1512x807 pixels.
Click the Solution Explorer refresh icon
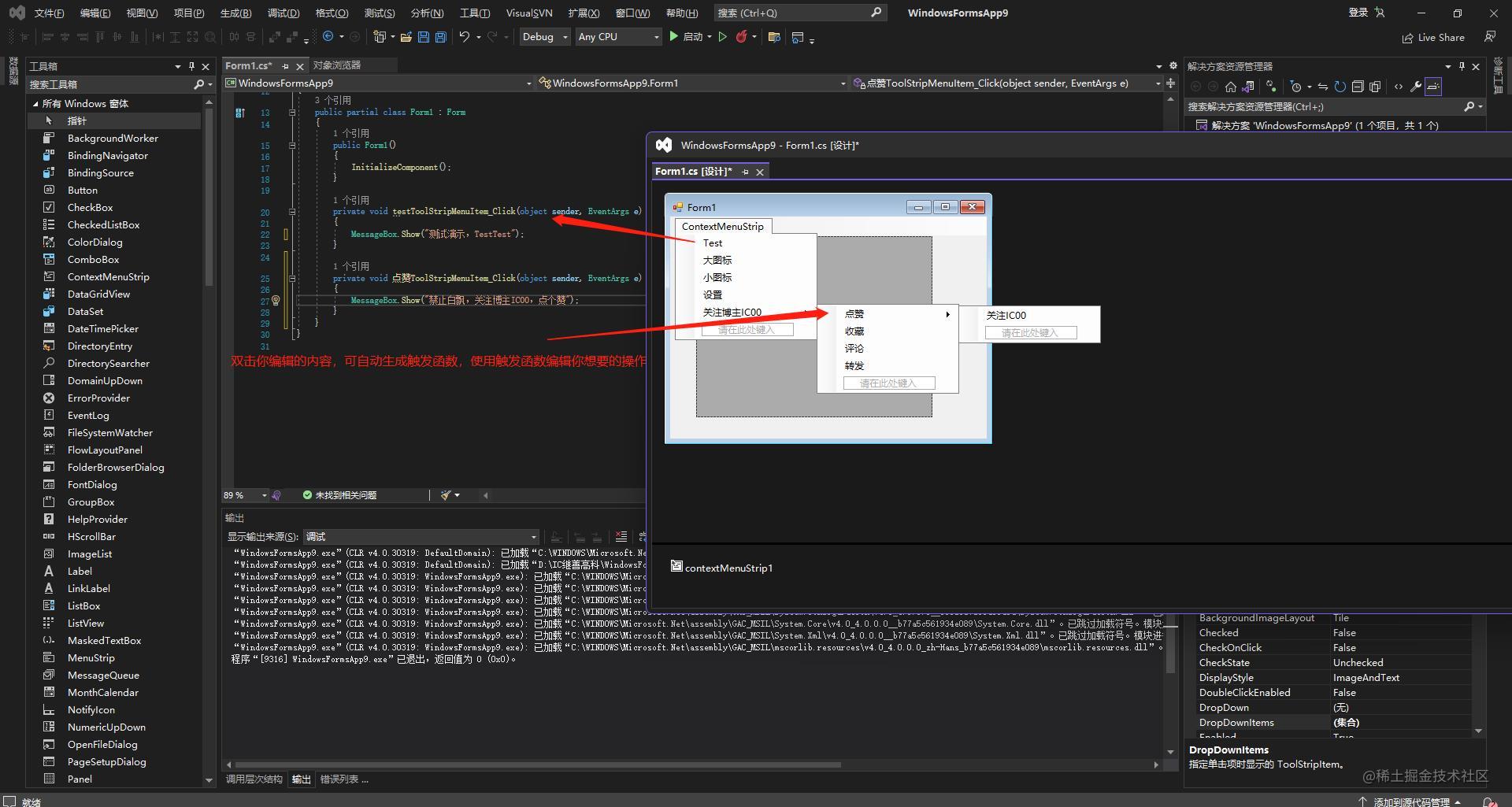[1340, 87]
